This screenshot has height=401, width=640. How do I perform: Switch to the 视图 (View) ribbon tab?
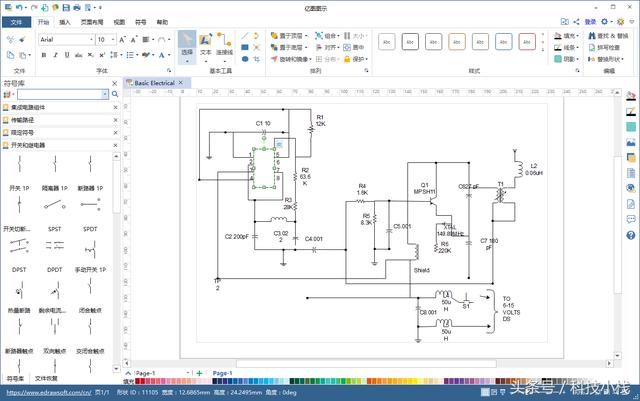tap(119, 21)
